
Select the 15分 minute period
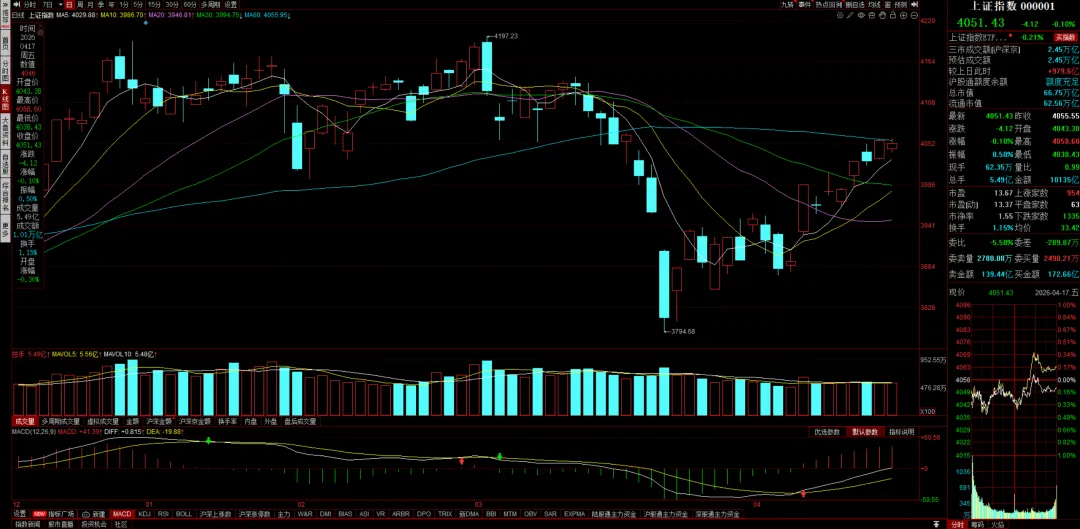tap(155, 5)
